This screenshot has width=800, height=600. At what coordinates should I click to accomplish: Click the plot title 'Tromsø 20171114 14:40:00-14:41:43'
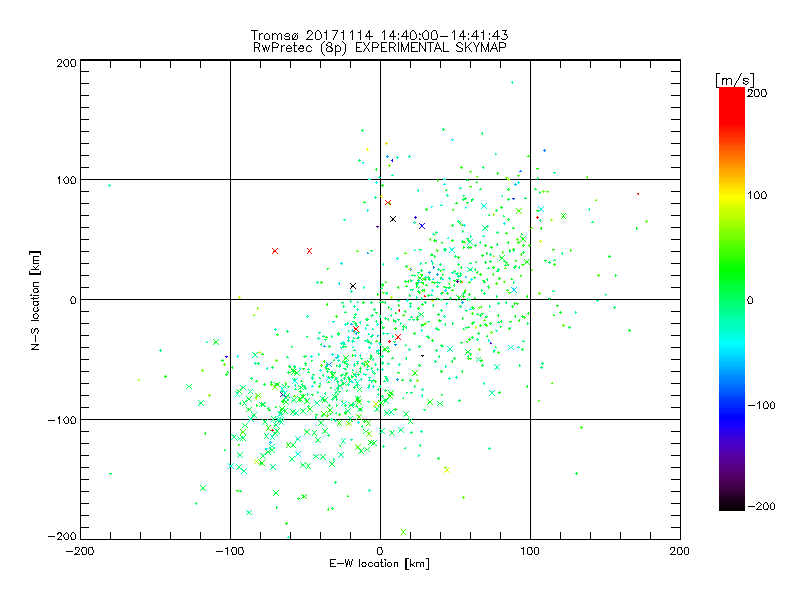tap(379, 35)
